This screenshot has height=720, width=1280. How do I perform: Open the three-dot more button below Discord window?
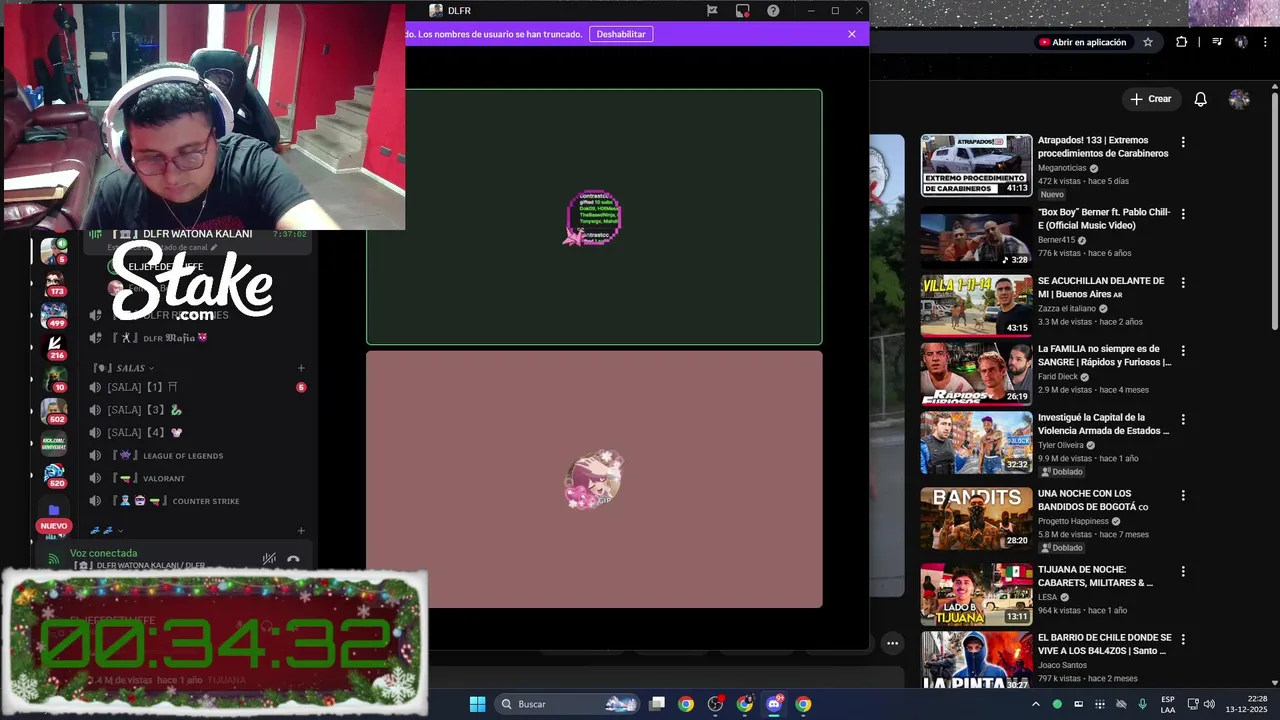click(x=892, y=643)
